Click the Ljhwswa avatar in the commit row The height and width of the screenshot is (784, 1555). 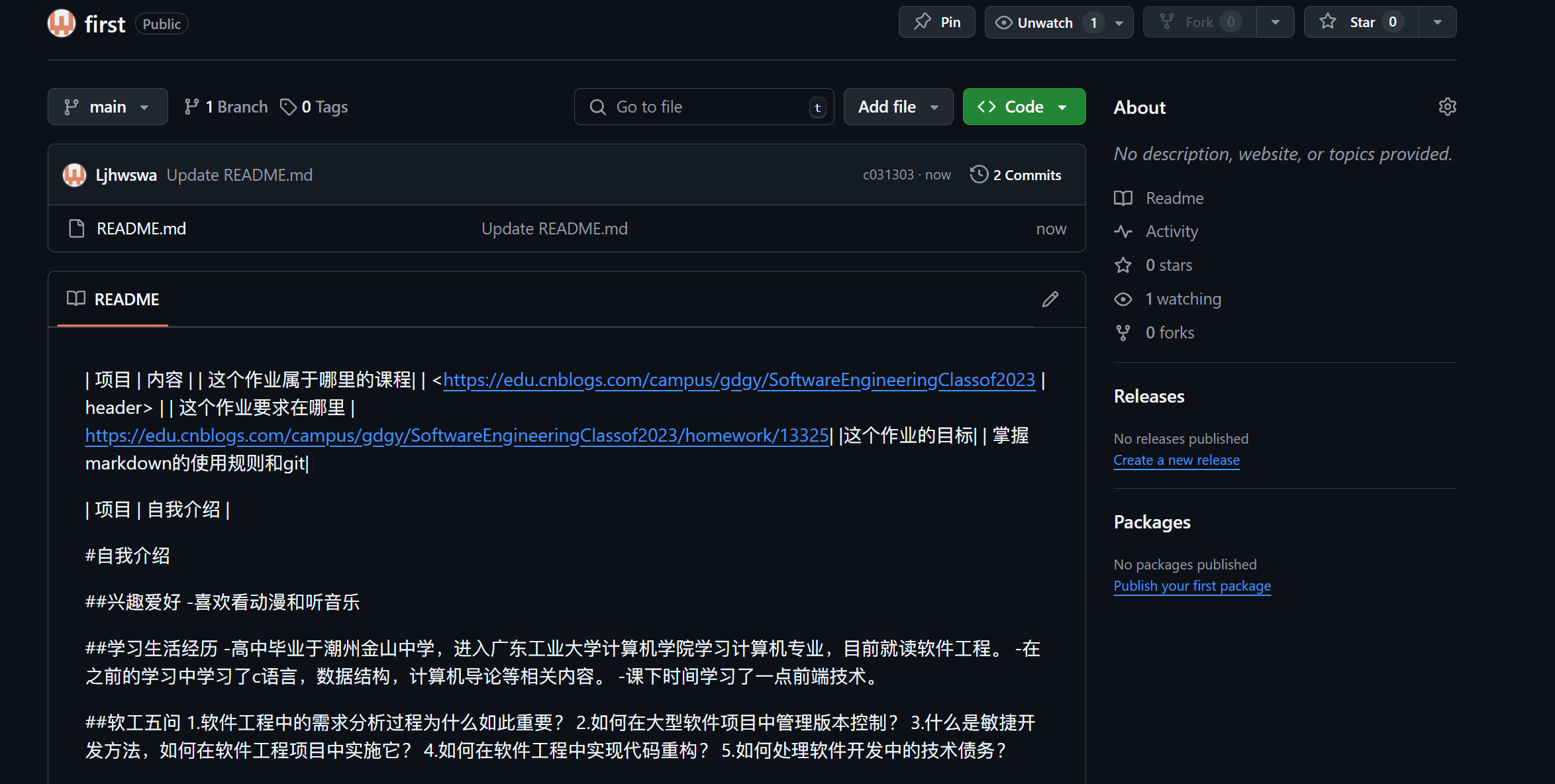[x=74, y=175]
